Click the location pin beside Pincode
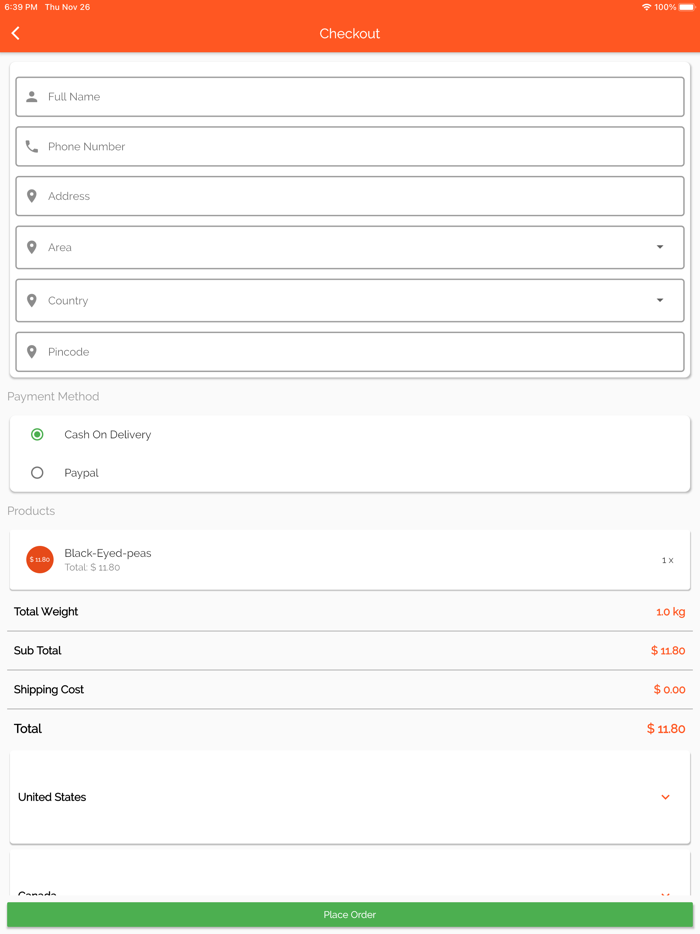 point(32,352)
